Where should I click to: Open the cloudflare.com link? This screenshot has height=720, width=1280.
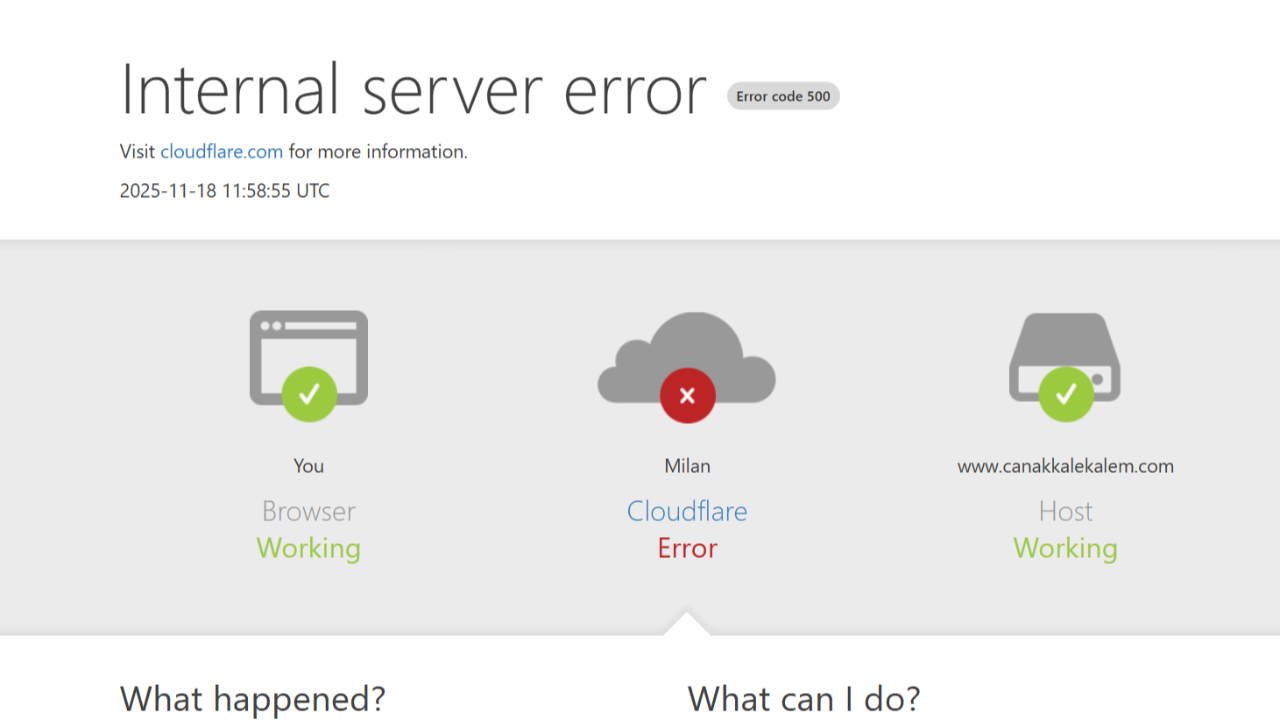point(221,151)
